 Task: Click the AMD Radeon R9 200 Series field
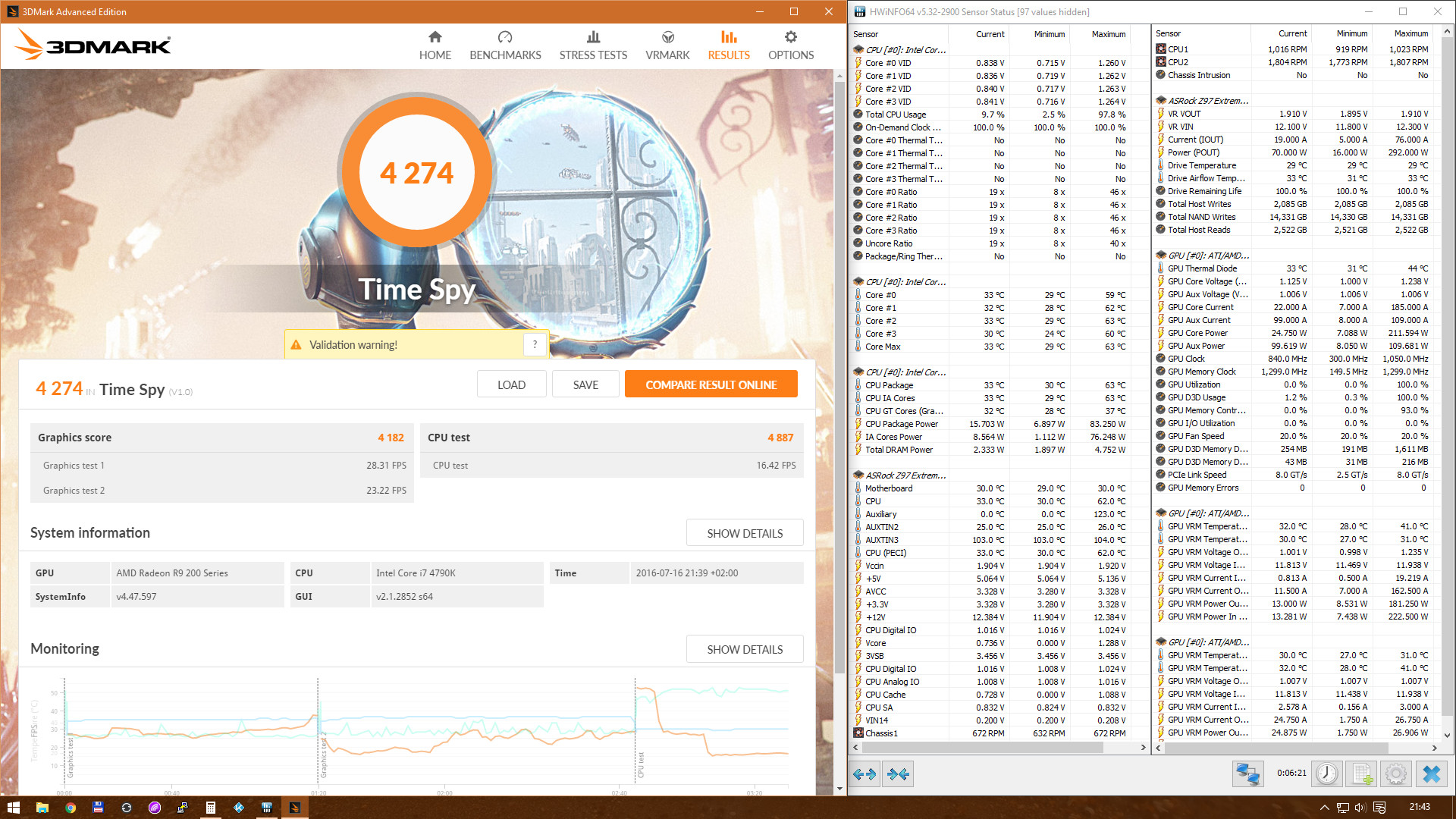[x=197, y=573]
